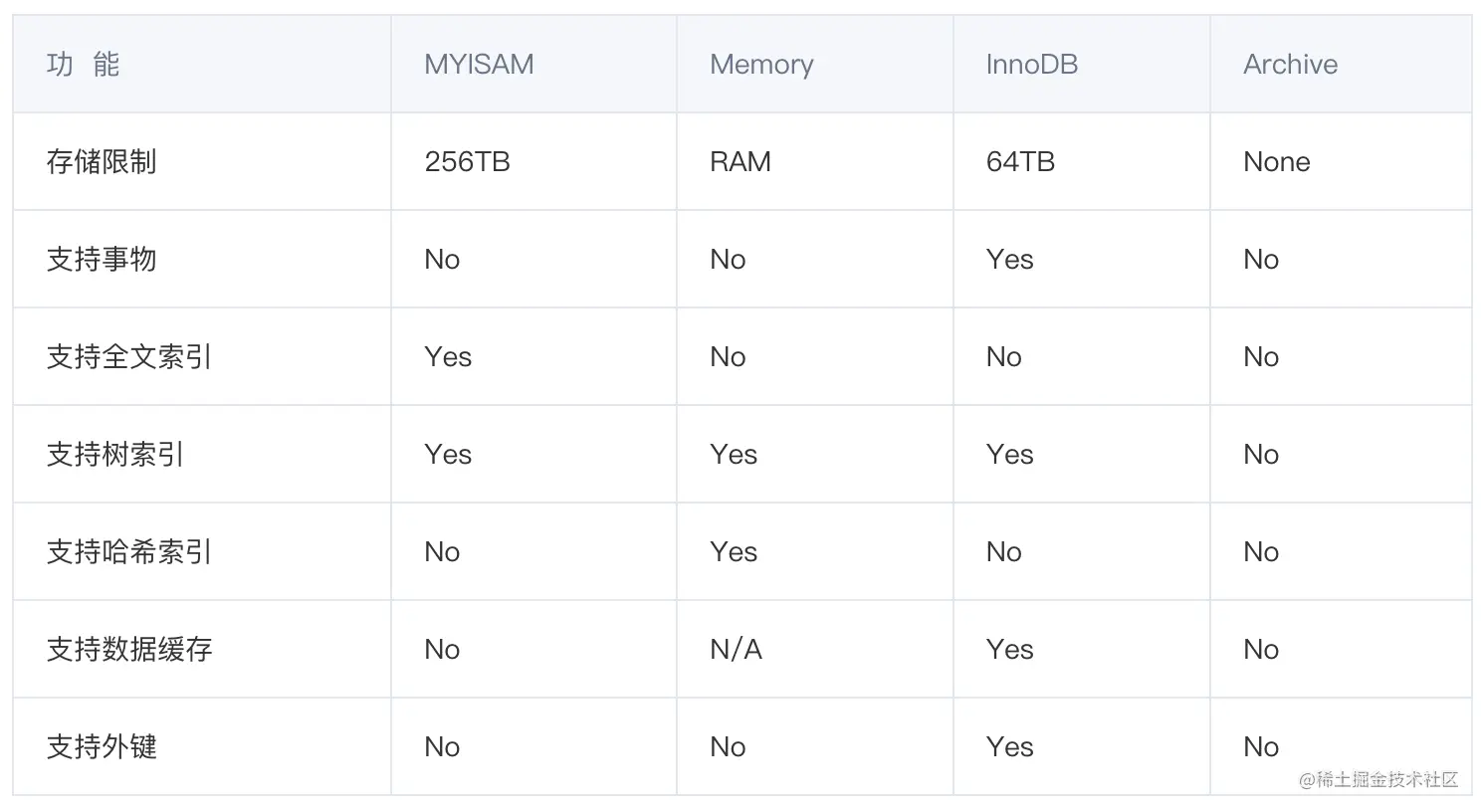Click the 64TB cell under InnoDB
Screen dimensions: 1481x812
[1020, 162]
